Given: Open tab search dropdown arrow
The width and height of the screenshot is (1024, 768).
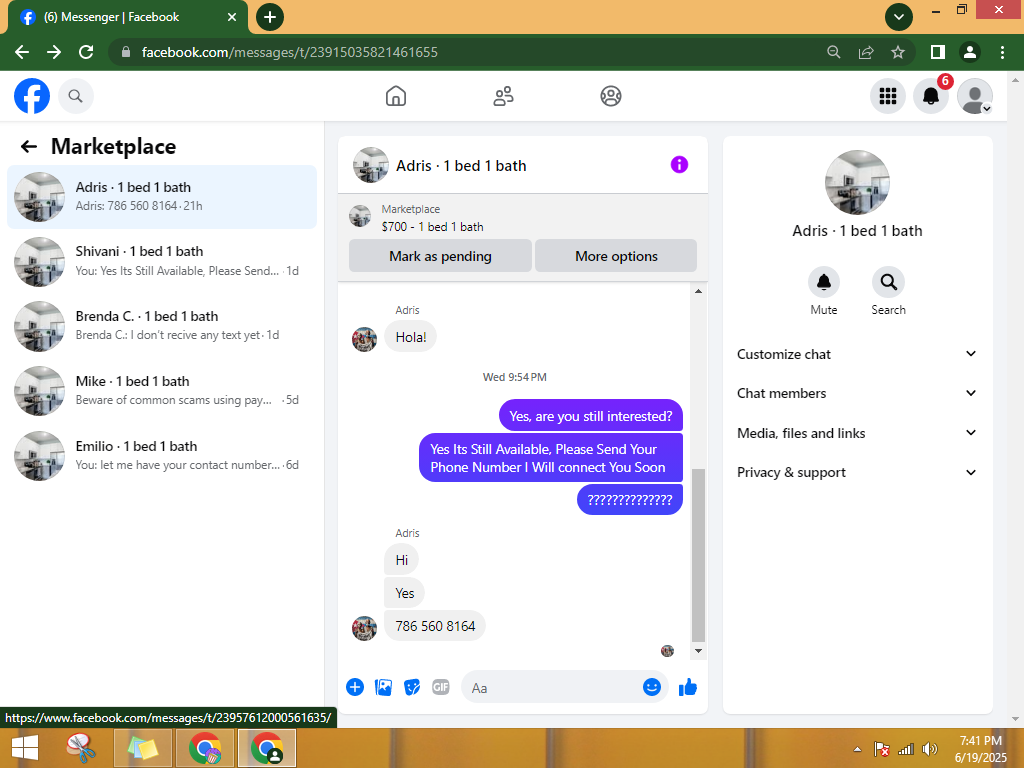Looking at the screenshot, I should (x=899, y=17).
